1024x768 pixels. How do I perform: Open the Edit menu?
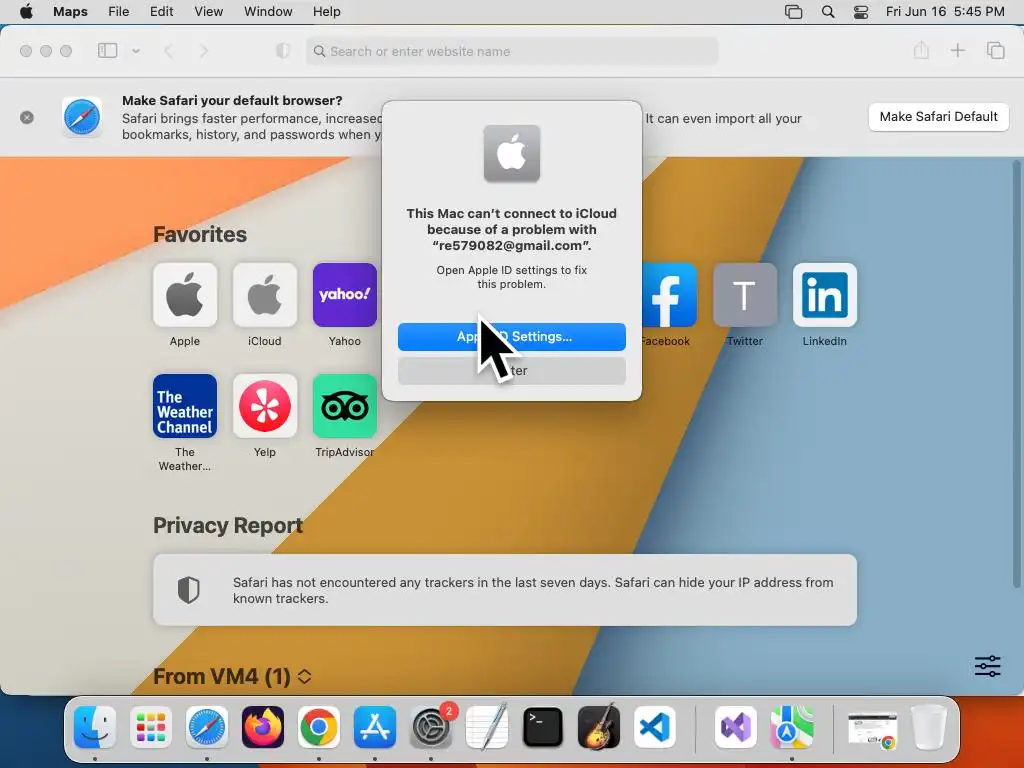pyautogui.click(x=161, y=12)
